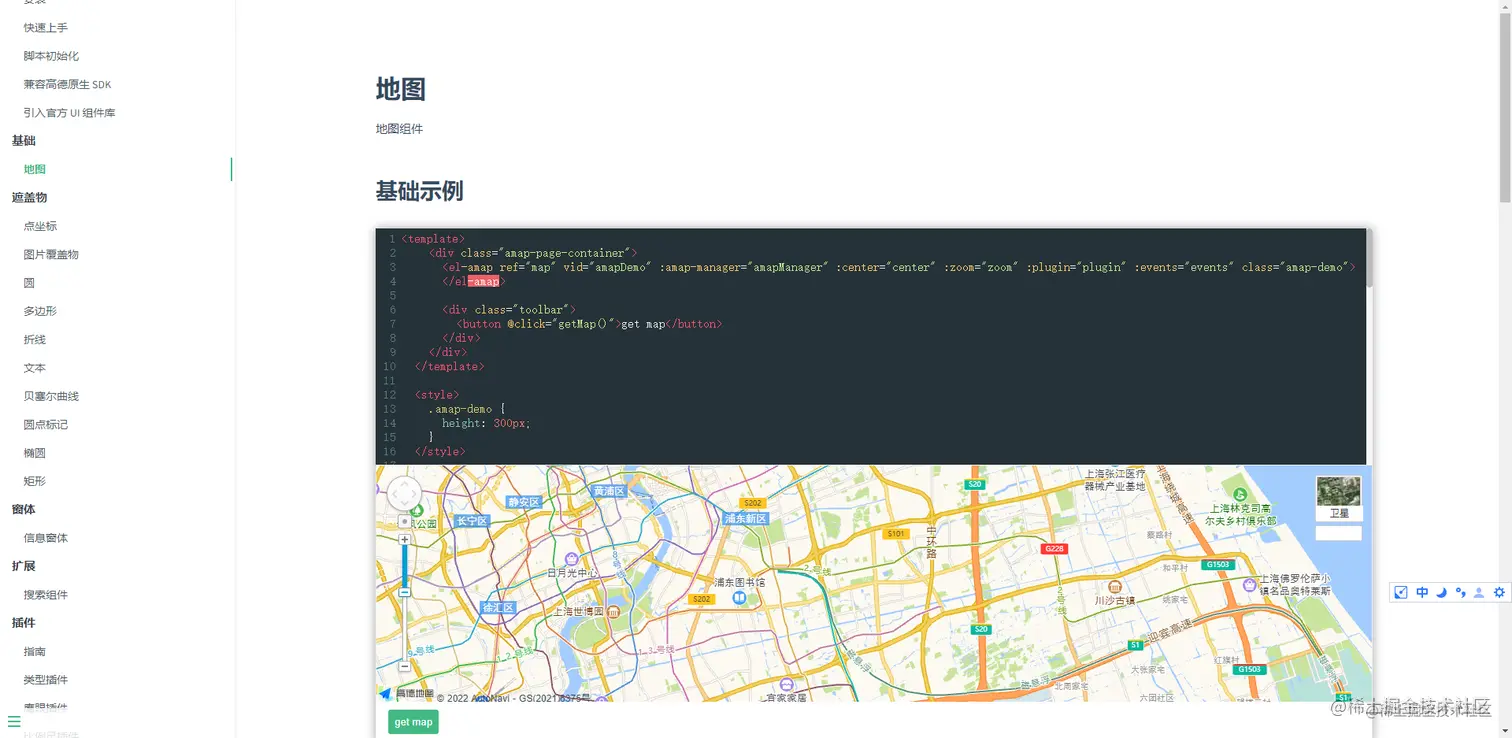Click the IME moon half-width icon
The height and width of the screenshot is (738, 1512).
click(x=1441, y=593)
